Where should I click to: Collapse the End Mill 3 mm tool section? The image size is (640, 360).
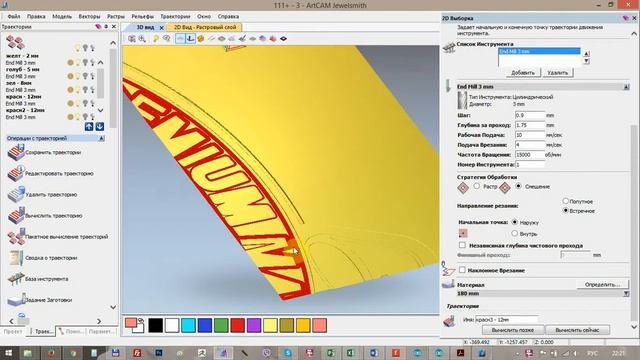pyautogui.click(x=626, y=87)
